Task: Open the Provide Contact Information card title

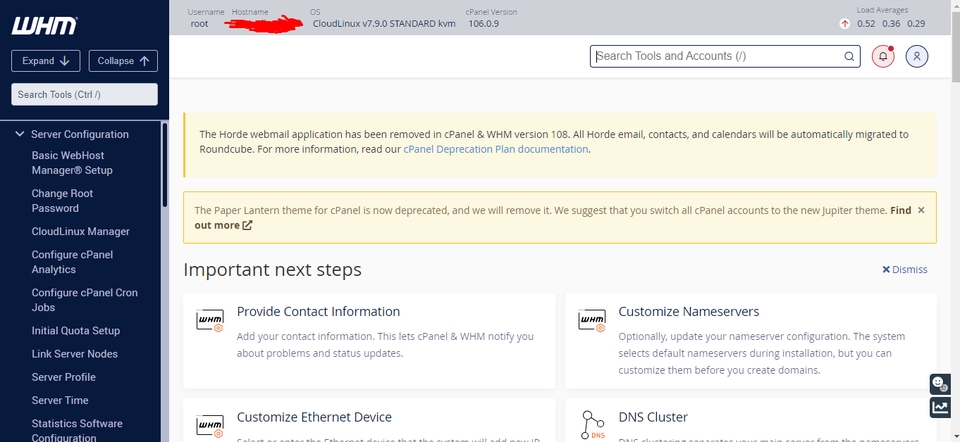Action: click(x=318, y=312)
